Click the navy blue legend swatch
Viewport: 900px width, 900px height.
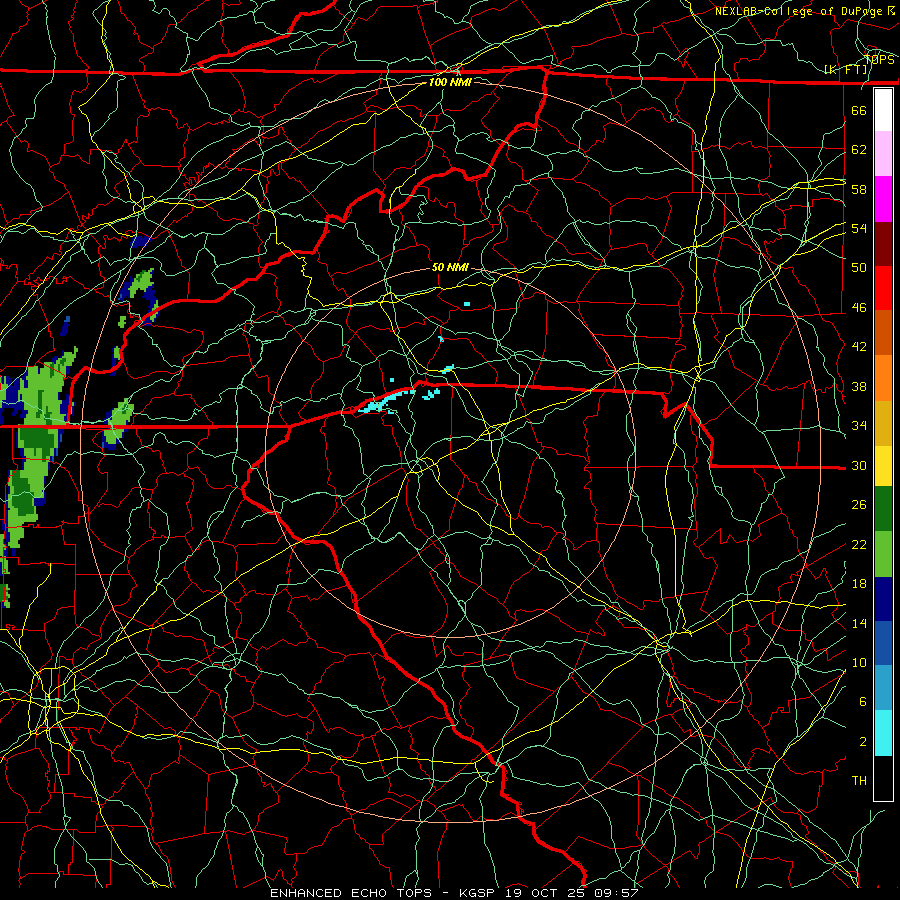[x=883, y=599]
